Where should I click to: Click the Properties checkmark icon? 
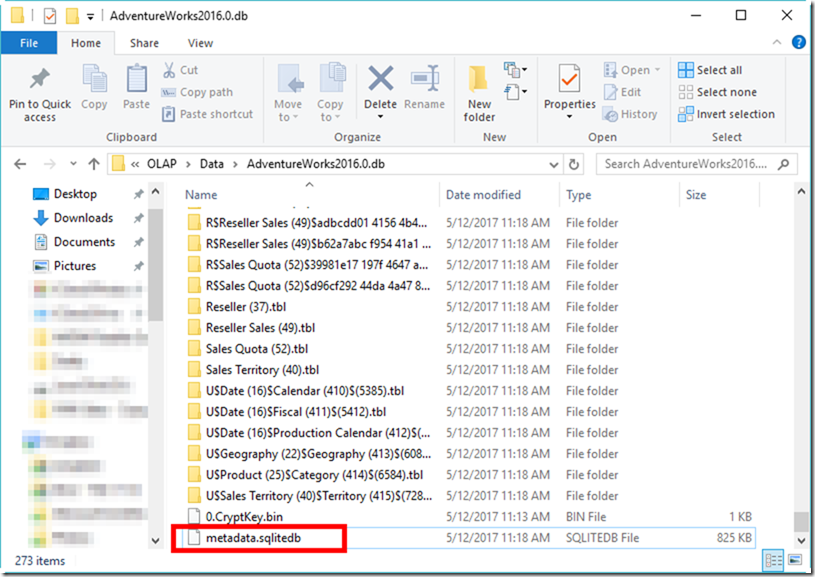click(x=570, y=78)
